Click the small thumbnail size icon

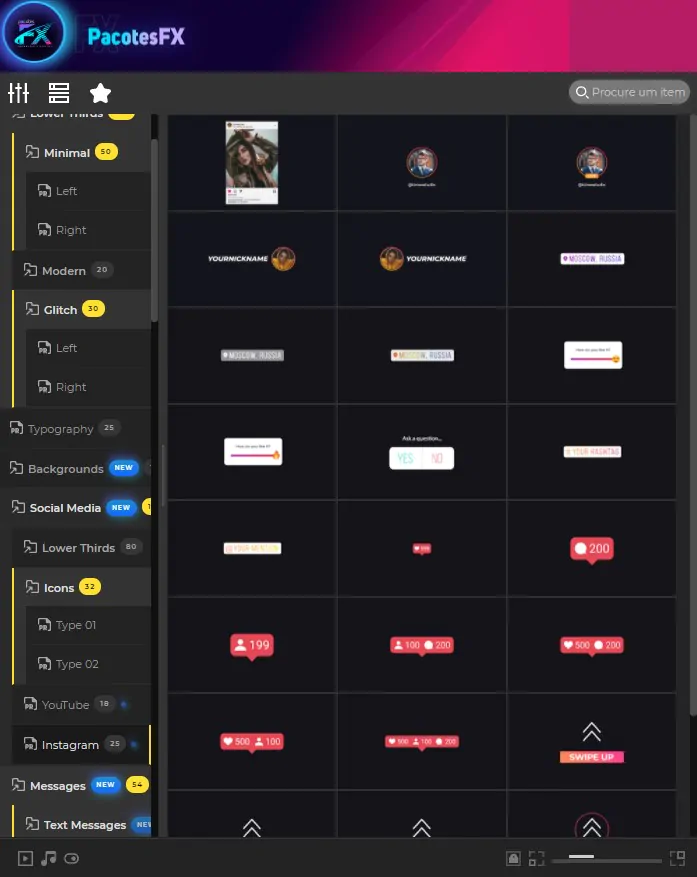coord(537,858)
